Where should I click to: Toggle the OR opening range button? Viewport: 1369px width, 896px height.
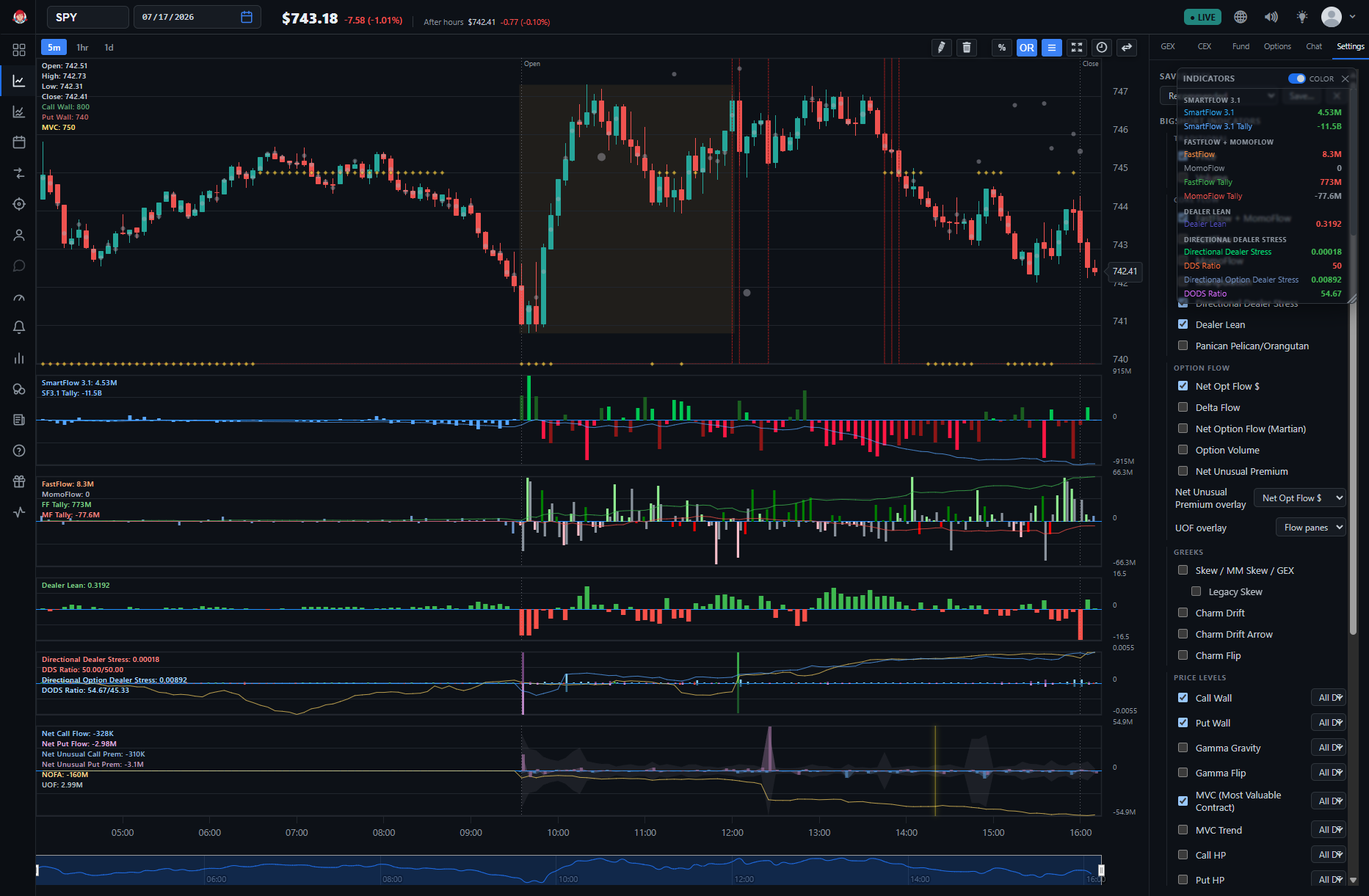point(1027,48)
